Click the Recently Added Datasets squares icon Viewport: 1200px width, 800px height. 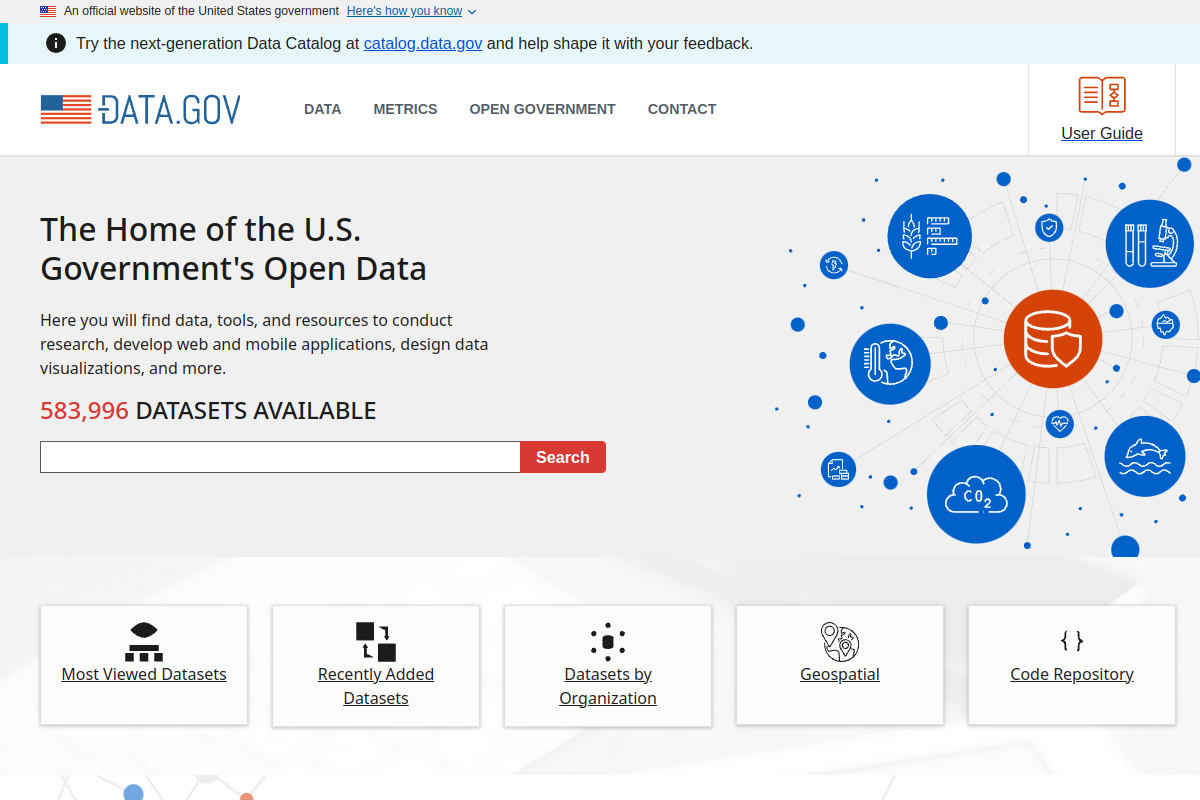point(376,641)
